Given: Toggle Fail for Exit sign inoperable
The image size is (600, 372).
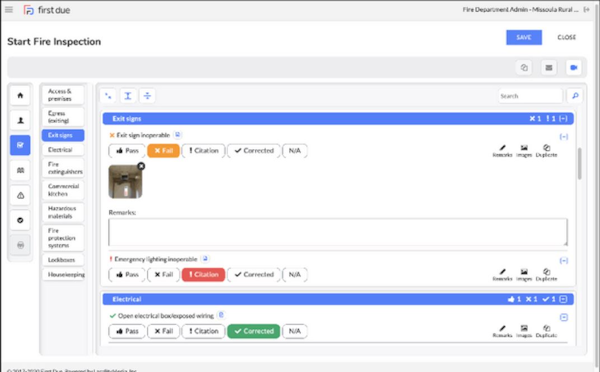Looking at the screenshot, I should point(163,151).
